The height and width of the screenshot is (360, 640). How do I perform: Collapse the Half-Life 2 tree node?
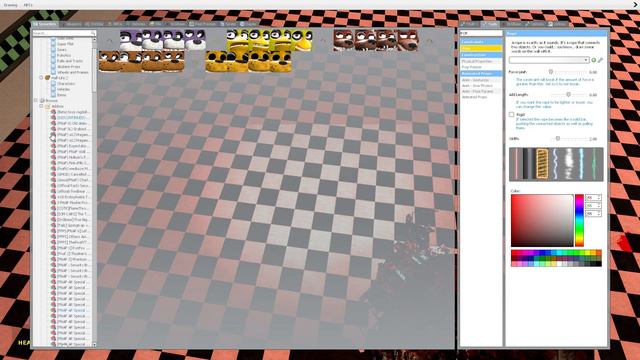pyautogui.click(x=41, y=78)
